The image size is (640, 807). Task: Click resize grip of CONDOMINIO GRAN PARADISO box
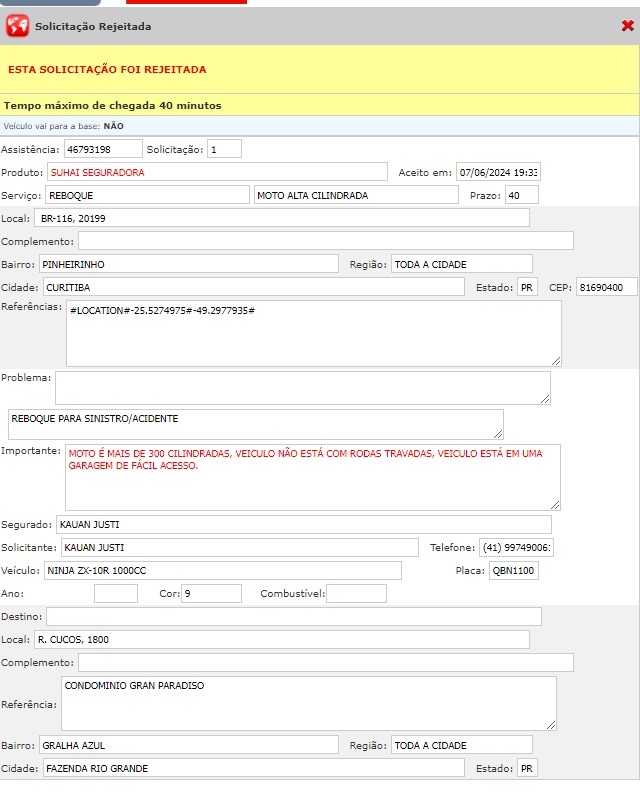(x=550, y=724)
